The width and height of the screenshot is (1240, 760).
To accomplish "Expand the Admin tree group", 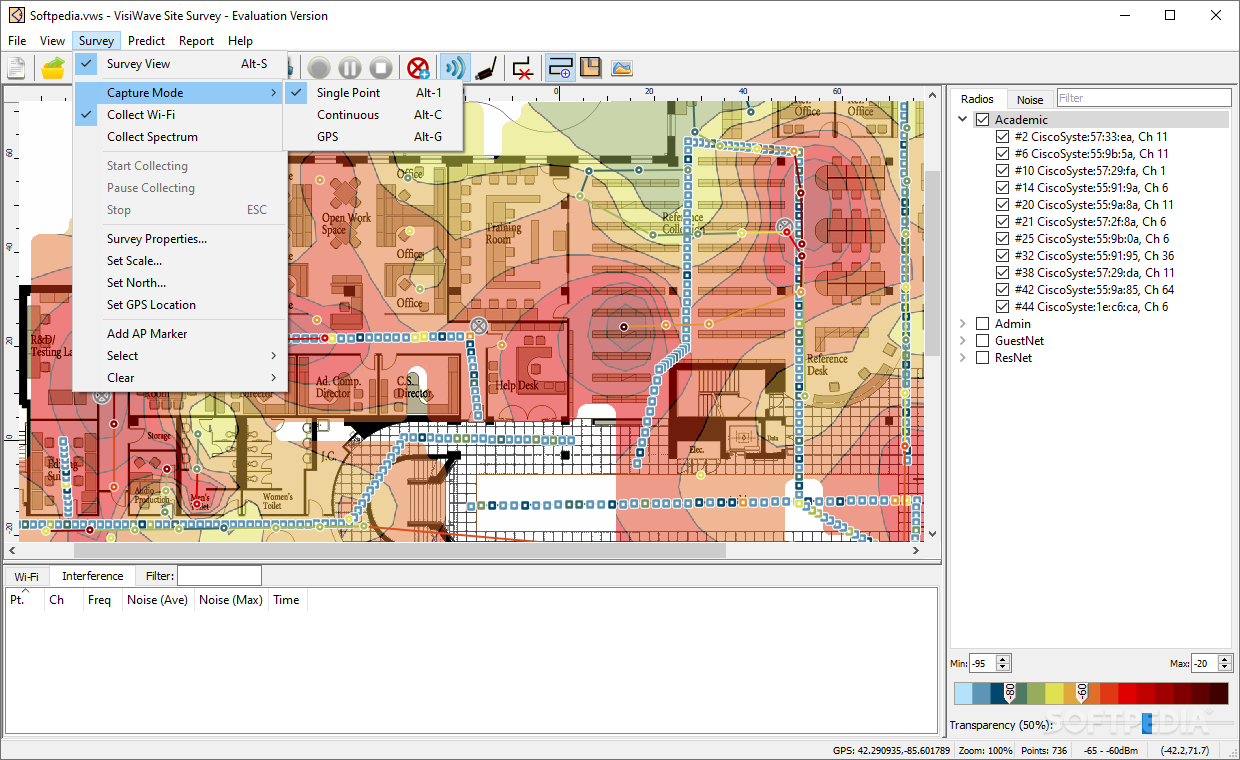I will (x=963, y=324).
